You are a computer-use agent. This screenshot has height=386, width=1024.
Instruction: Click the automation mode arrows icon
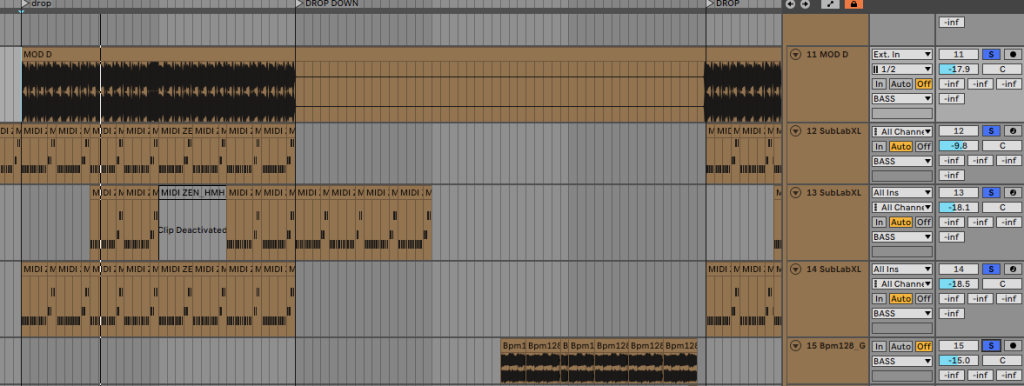click(x=830, y=4)
